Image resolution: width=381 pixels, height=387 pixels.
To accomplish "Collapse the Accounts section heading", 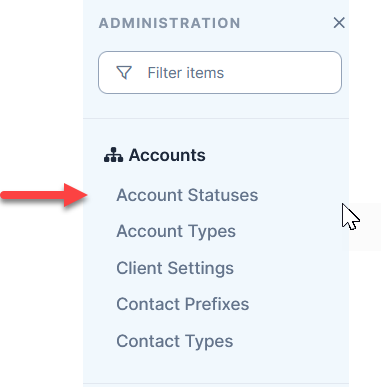I will click(x=155, y=155).
